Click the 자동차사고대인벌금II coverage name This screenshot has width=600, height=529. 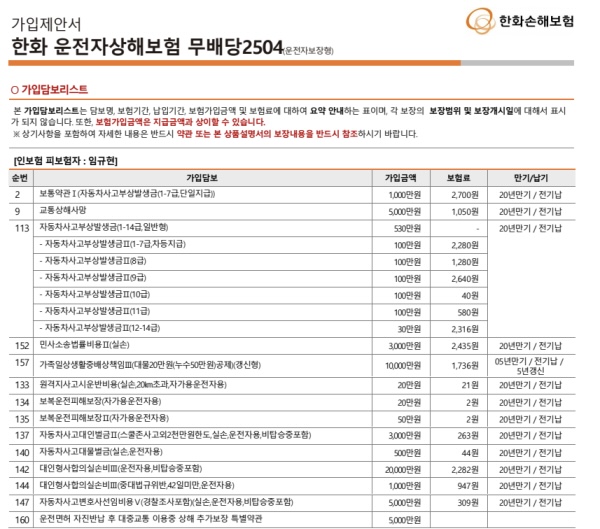pyautogui.click(x=175, y=435)
